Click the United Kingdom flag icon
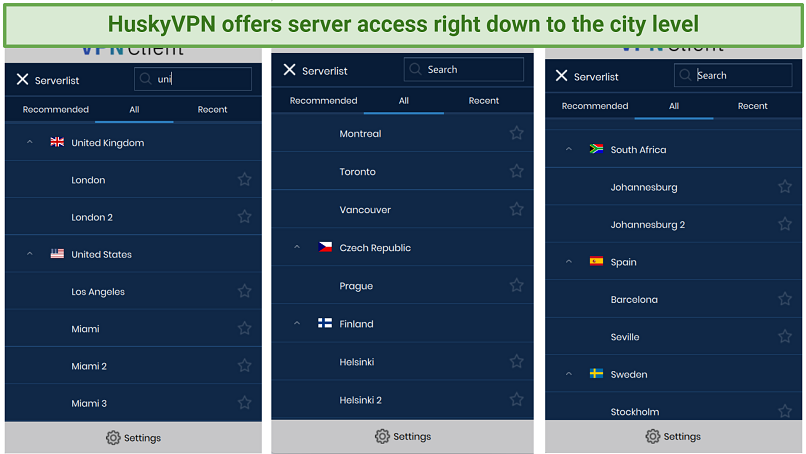806x454 pixels. click(x=57, y=142)
